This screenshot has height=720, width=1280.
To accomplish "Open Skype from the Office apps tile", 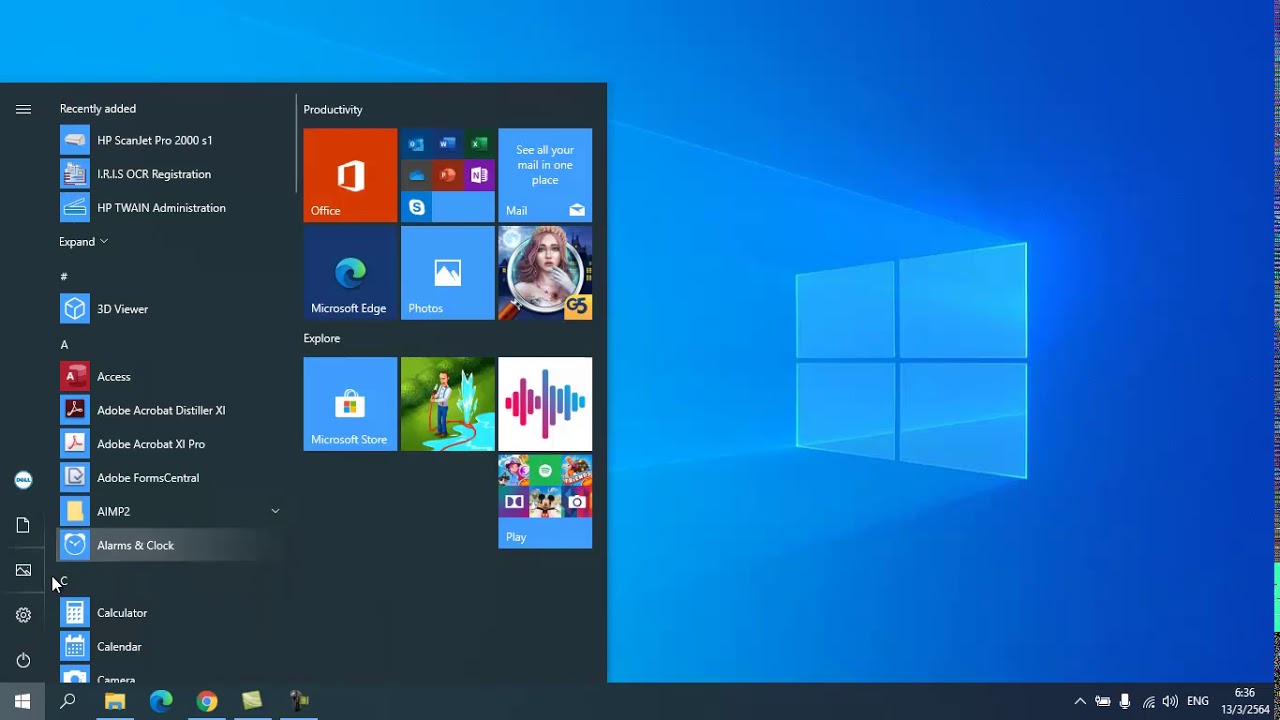I will tap(416, 207).
